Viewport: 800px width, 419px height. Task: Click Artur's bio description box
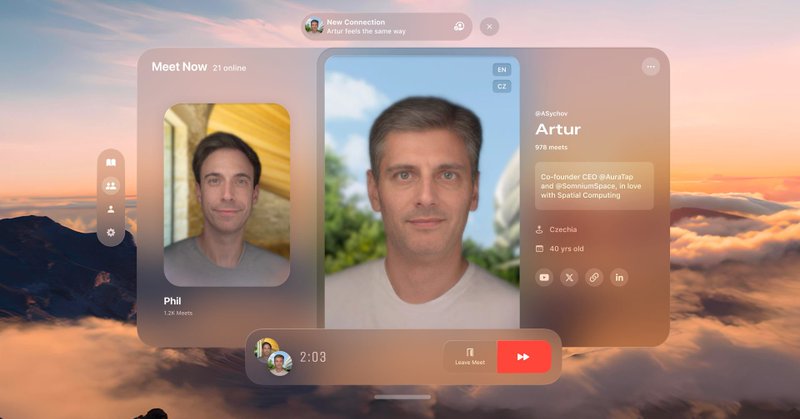(x=594, y=186)
